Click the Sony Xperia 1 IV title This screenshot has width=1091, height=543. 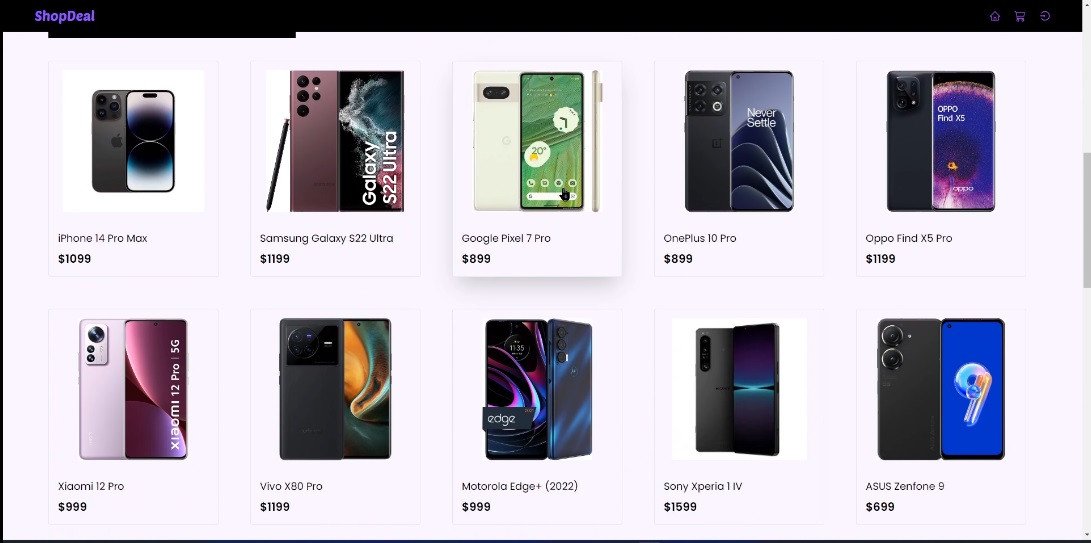coord(703,486)
